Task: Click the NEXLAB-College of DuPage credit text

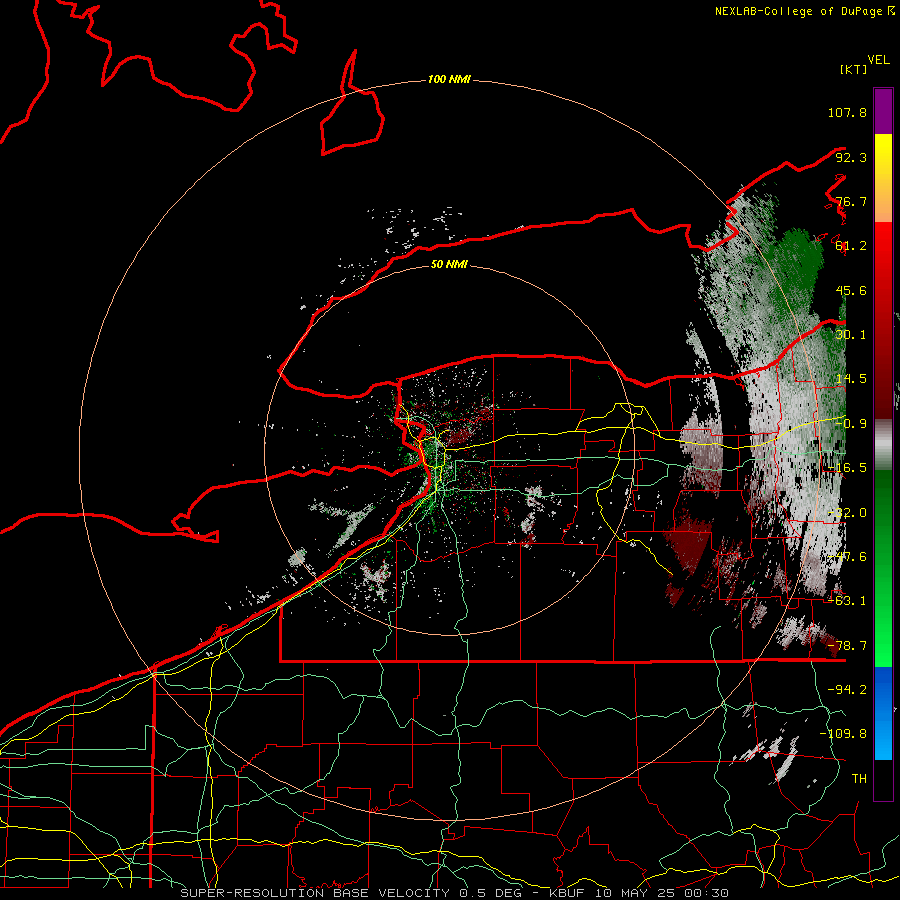Action: click(x=798, y=11)
